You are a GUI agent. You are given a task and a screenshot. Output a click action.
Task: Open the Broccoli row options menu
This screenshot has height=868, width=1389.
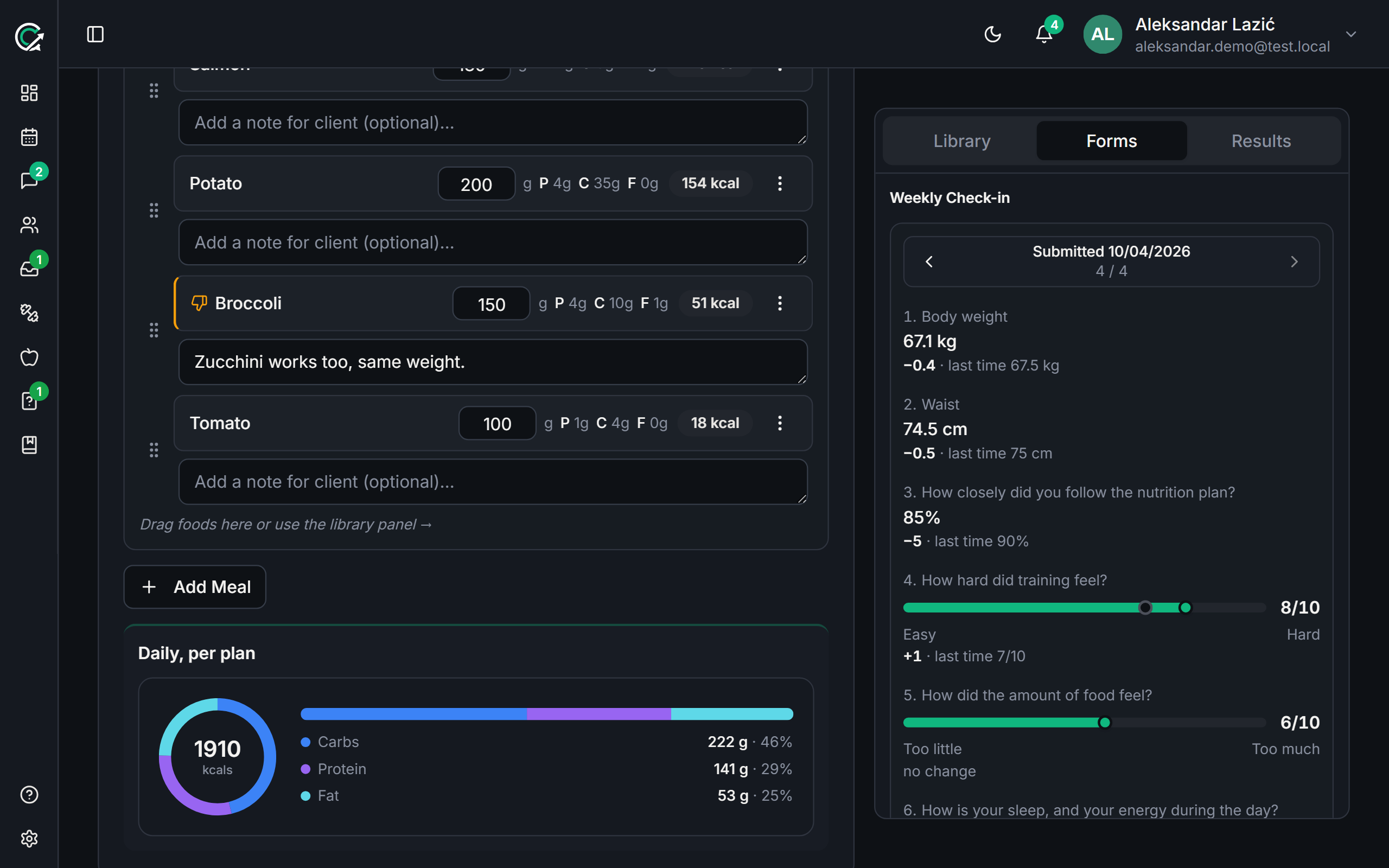tap(780, 303)
